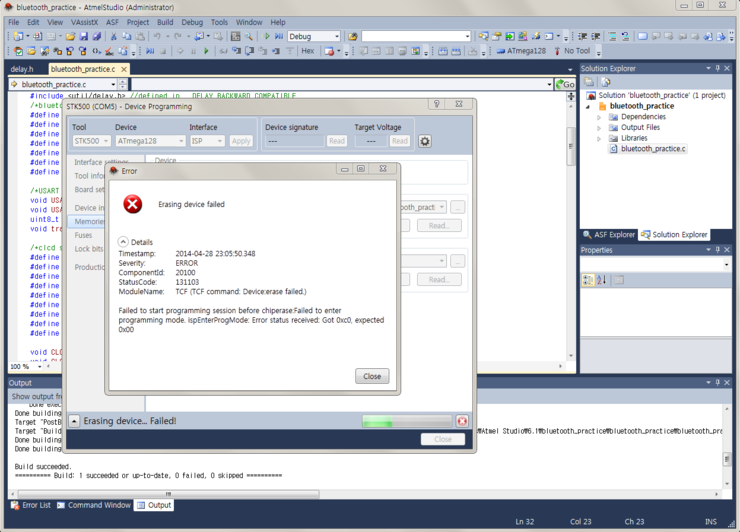
Task: Click the Copy icon in toolbar
Action: click(126, 36)
